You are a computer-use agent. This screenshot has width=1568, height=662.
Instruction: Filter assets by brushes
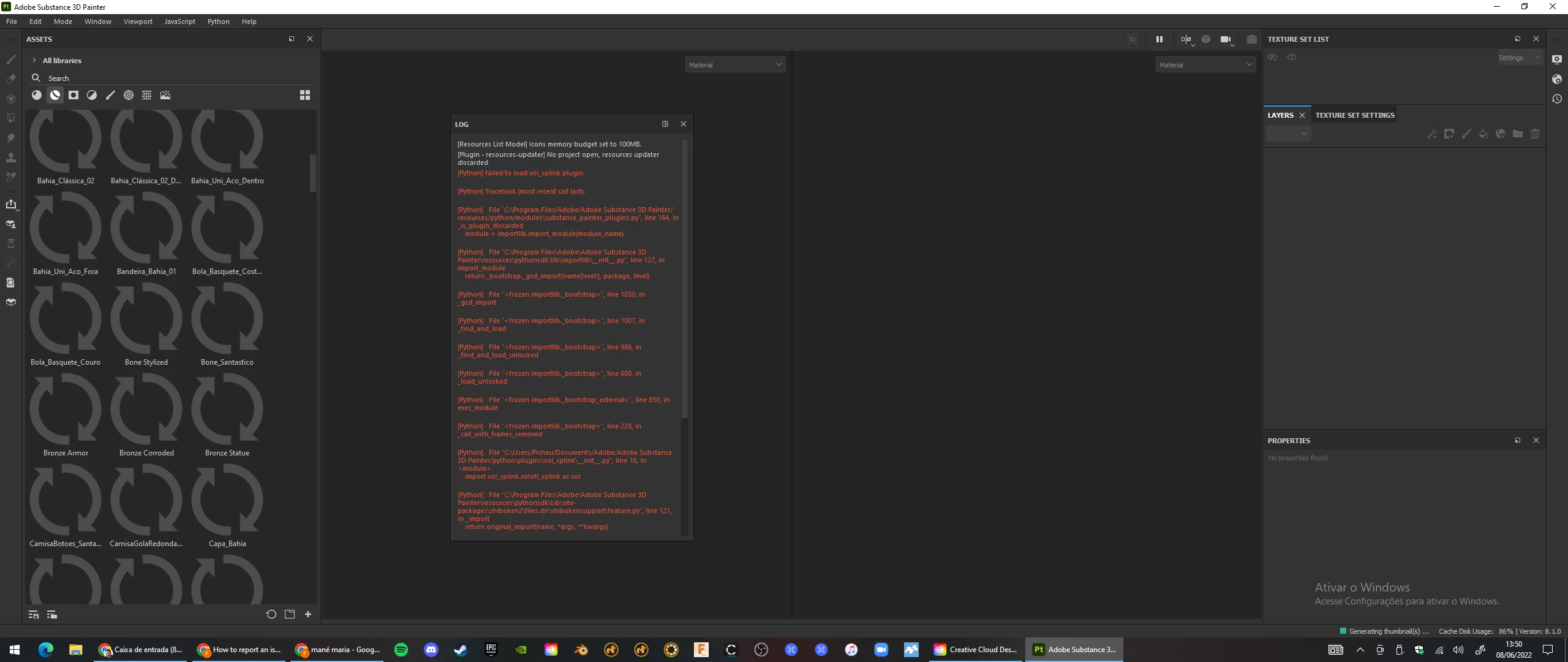110,95
